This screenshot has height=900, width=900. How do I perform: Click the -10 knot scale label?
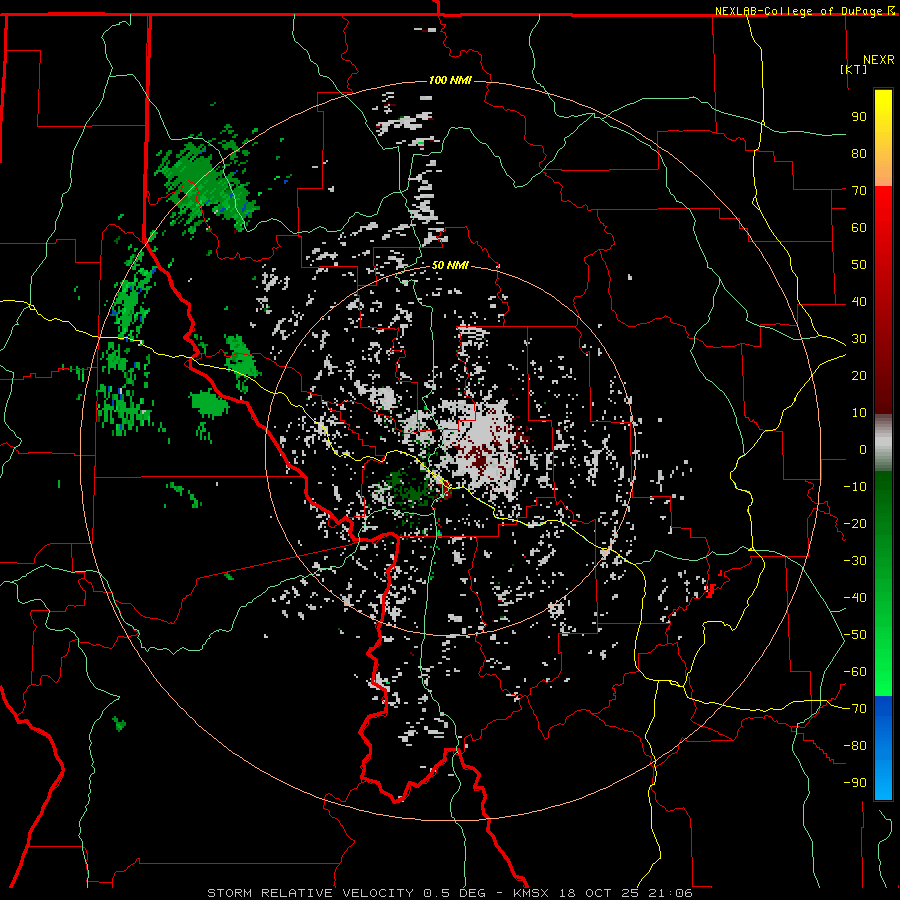[855, 487]
